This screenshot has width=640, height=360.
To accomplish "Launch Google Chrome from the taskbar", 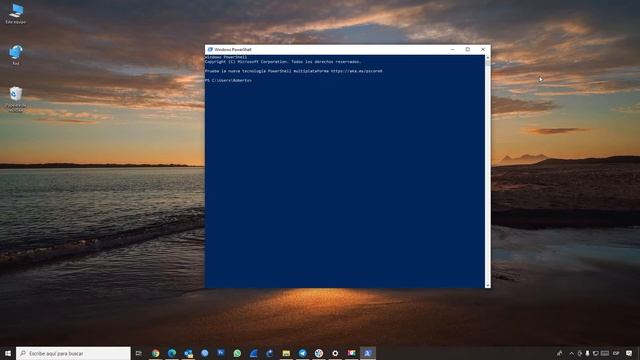I will click(x=156, y=353).
